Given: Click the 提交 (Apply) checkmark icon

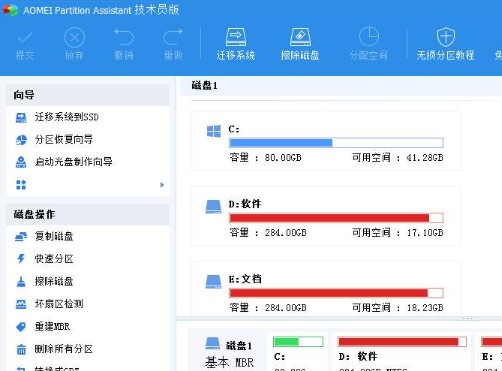Looking at the screenshot, I should [25, 38].
